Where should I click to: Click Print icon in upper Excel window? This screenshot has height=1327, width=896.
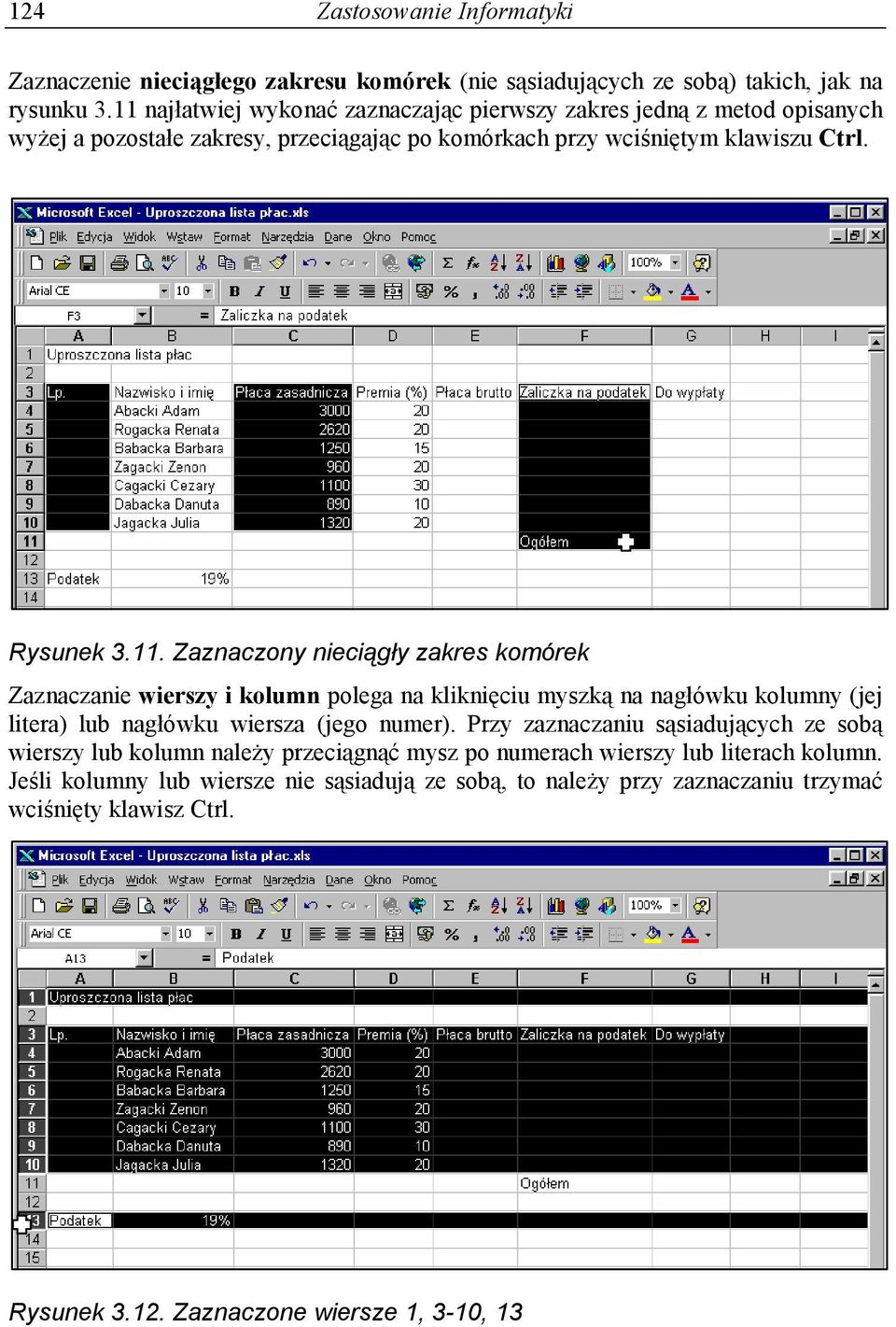click(119, 263)
